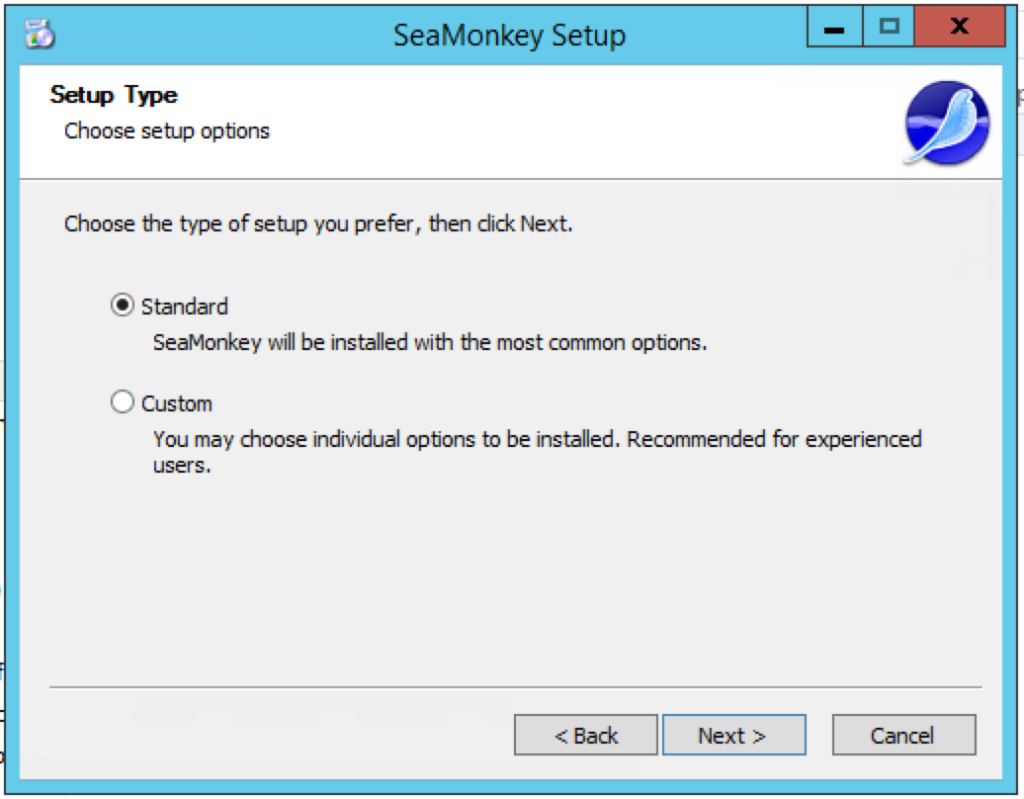Viewport: 1024px width, 799px height.
Task: Cancel the SeaMonkey setup
Action: (x=904, y=735)
